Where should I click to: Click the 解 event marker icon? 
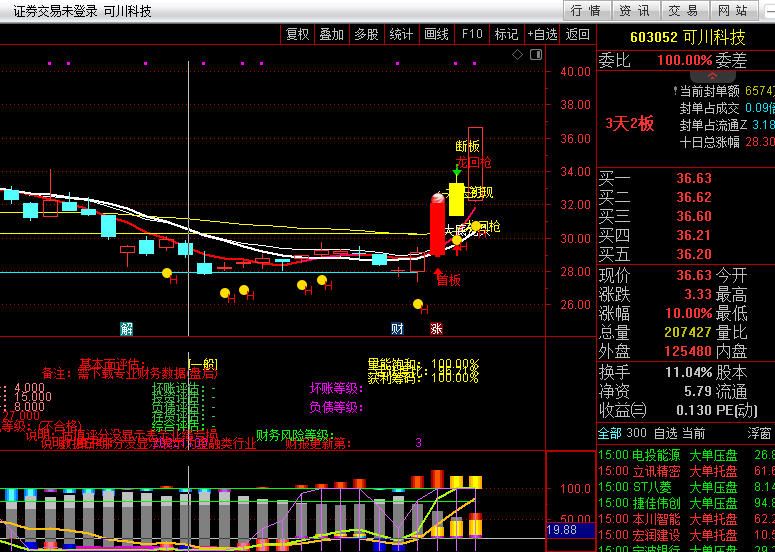(127, 329)
